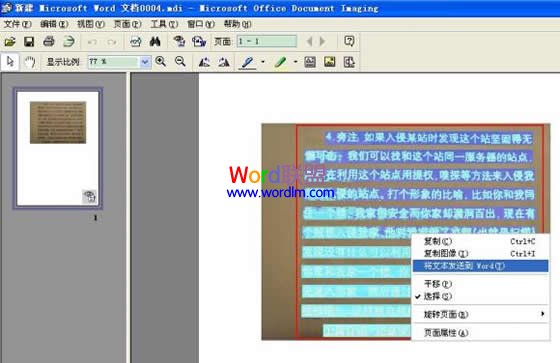Viewport: 560px width, 363px height.
Task: Open the 编辑(E) menu
Action: click(x=54, y=24)
